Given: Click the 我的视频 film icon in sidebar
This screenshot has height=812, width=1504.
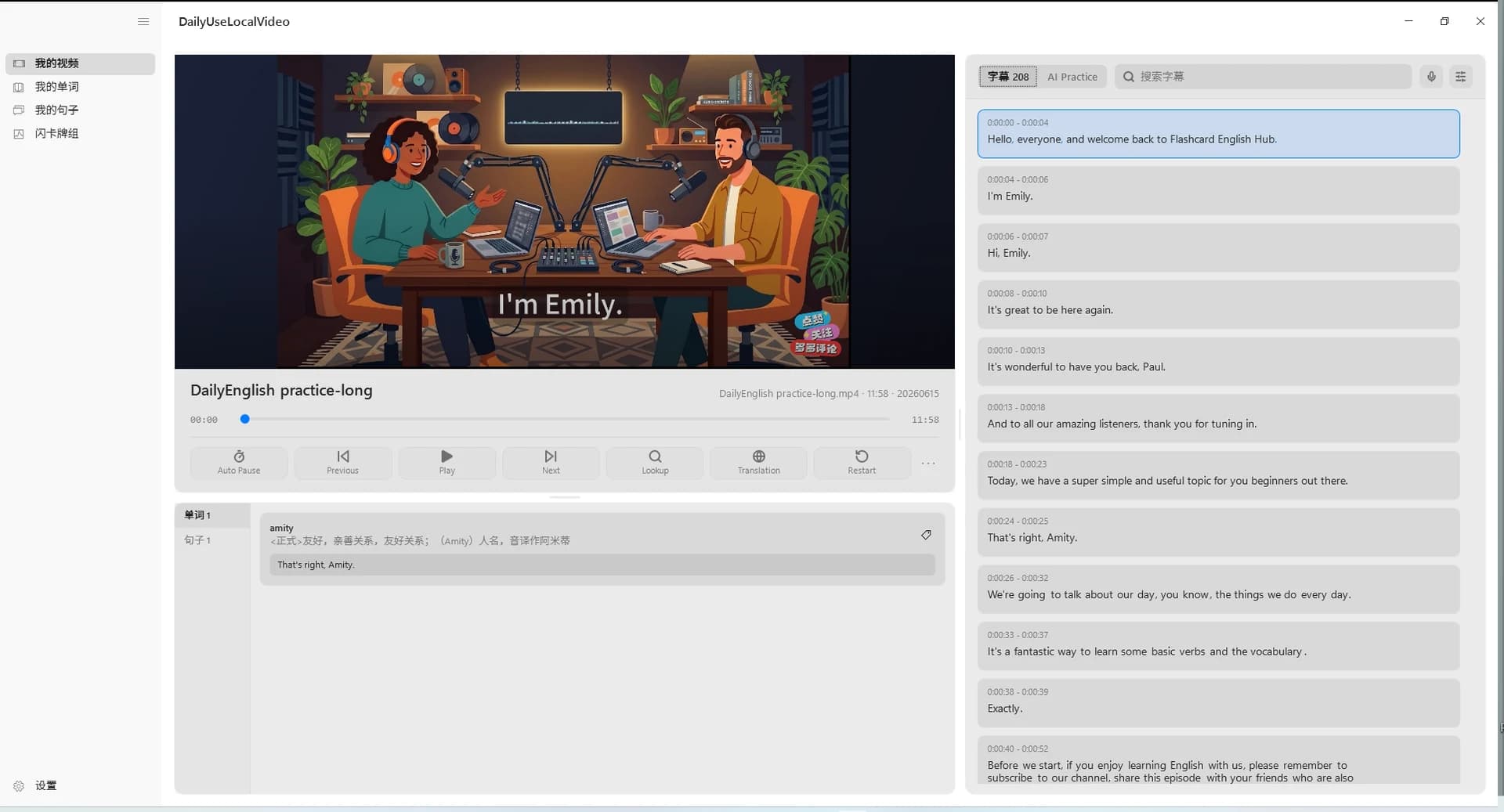Looking at the screenshot, I should tap(19, 63).
